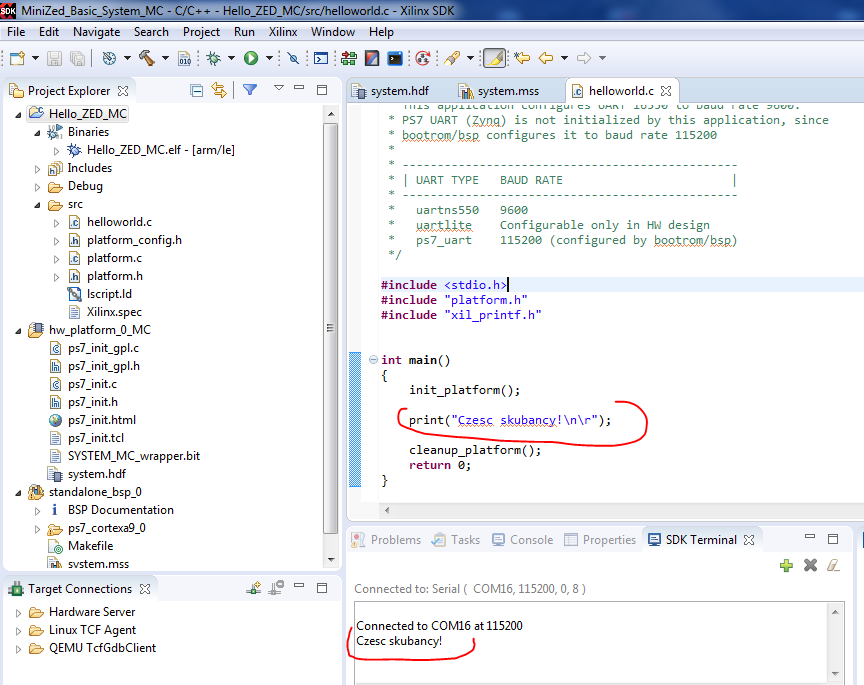Click the Save icon in the toolbar
The height and width of the screenshot is (685, 864).
click(x=53, y=59)
